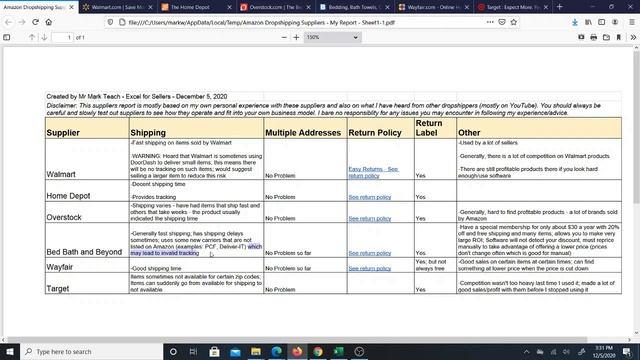Zoom in the PDF with plus
The height and width of the screenshot is (360, 640).
coord(296,37)
